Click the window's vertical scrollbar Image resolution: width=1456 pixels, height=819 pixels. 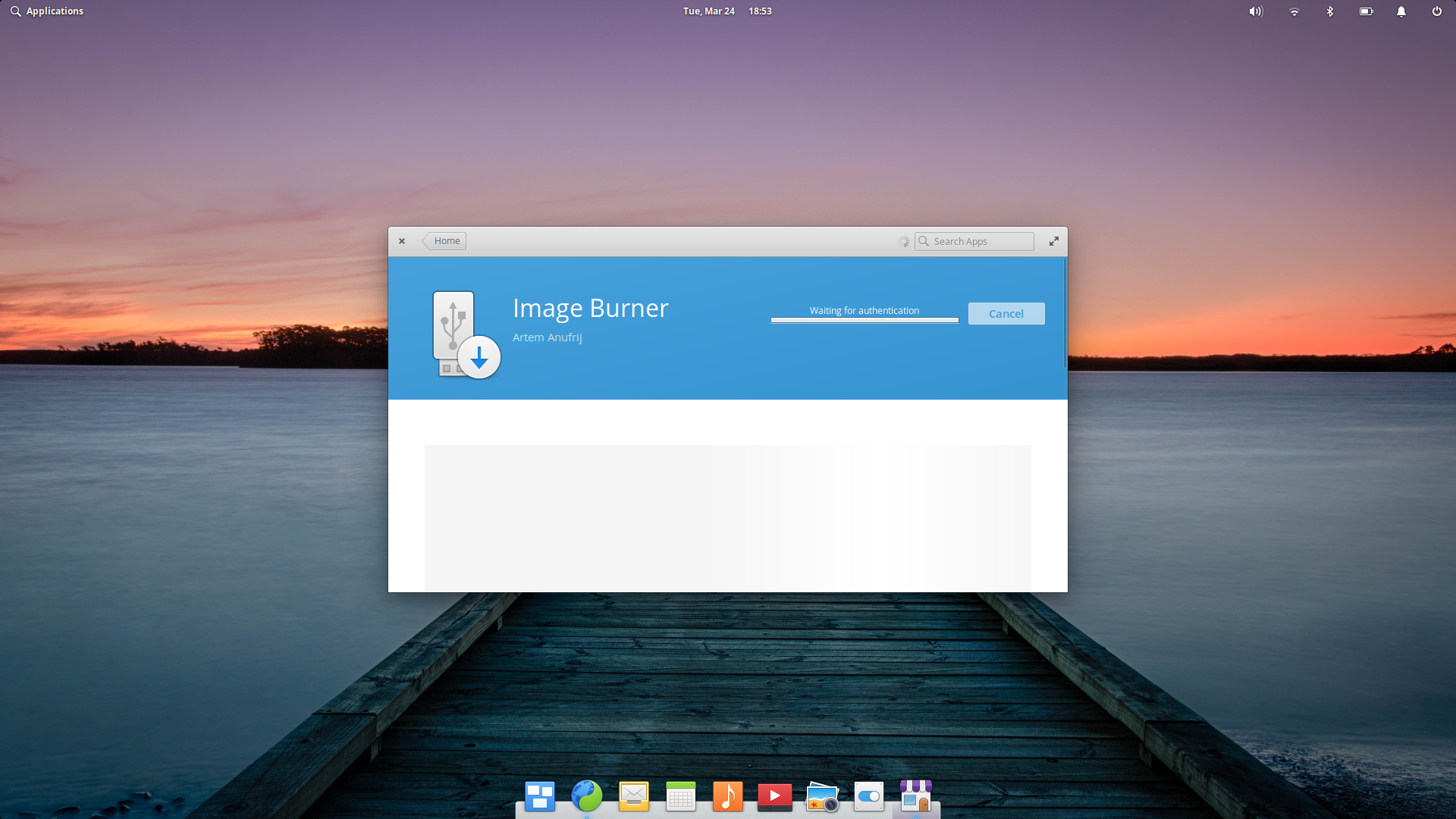(1065, 313)
